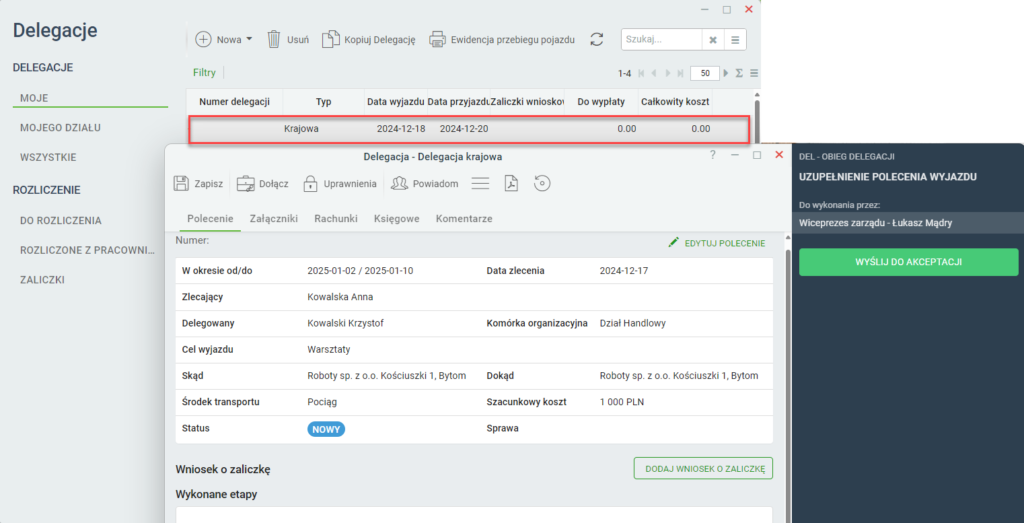Open help question mark in delegation window
The image size is (1024, 523).
point(713,155)
